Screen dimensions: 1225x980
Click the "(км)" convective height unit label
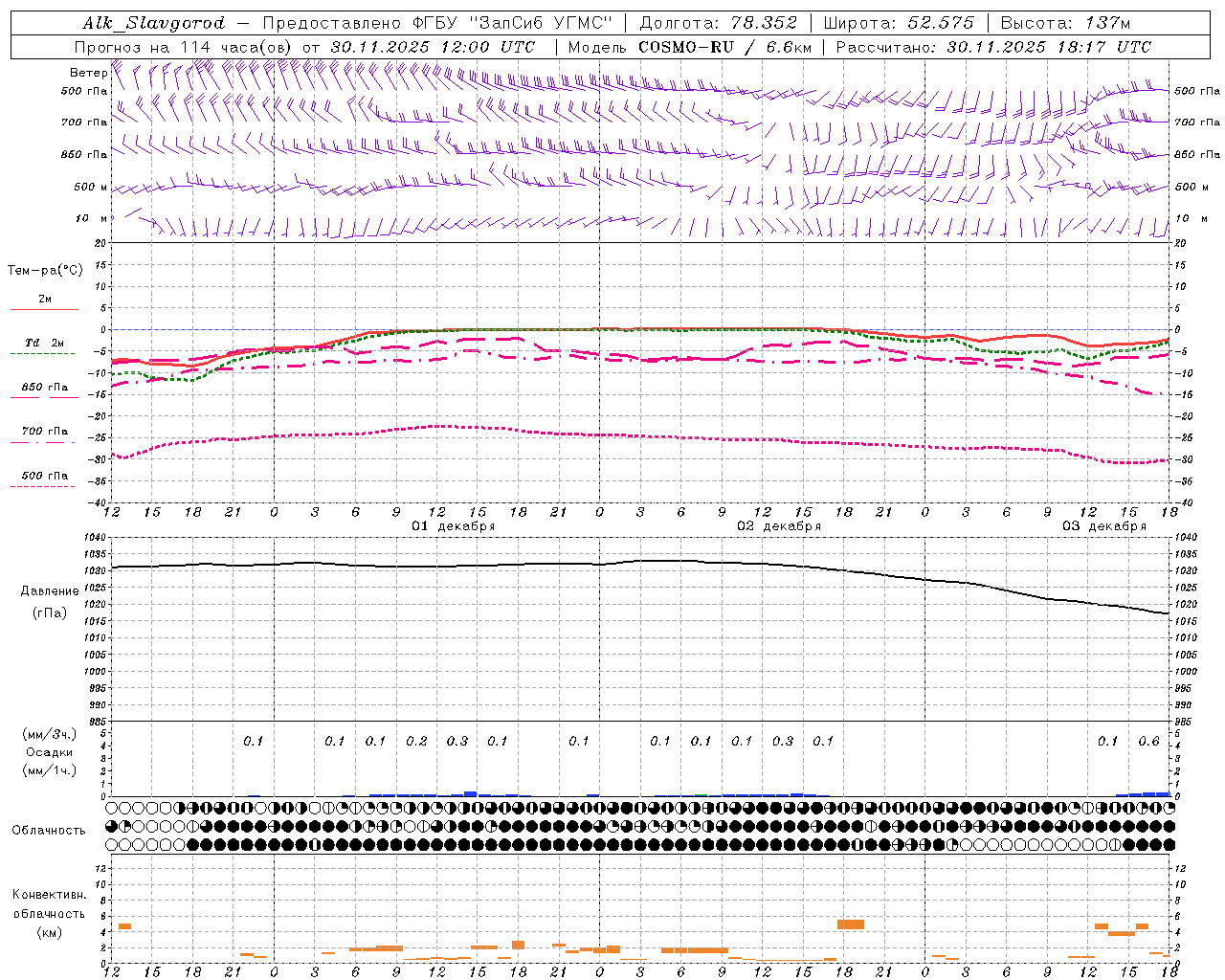click(49, 932)
